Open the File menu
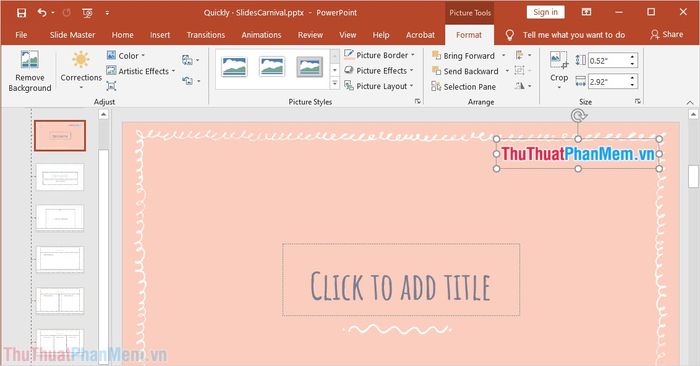 21,35
